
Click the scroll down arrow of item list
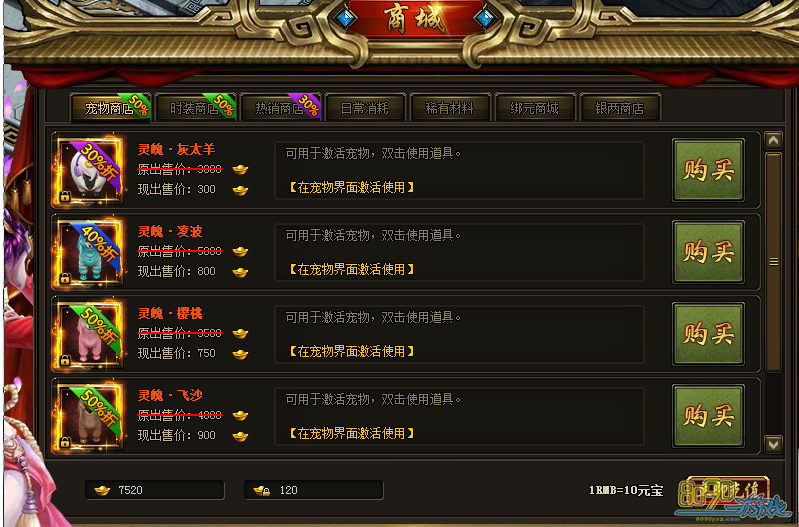point(773,444)
